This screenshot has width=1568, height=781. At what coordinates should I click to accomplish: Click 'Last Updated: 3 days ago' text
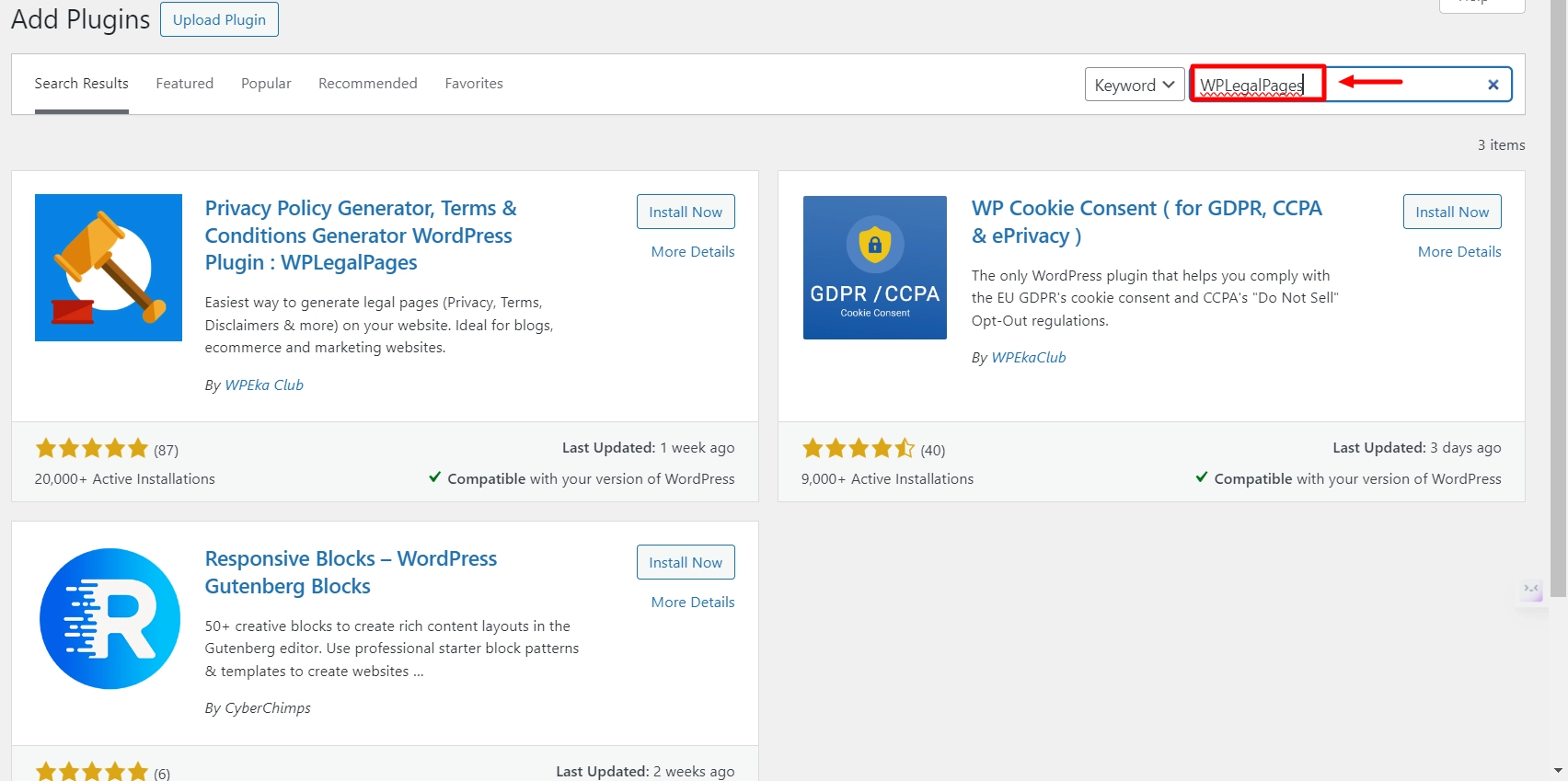(1417, 448)
